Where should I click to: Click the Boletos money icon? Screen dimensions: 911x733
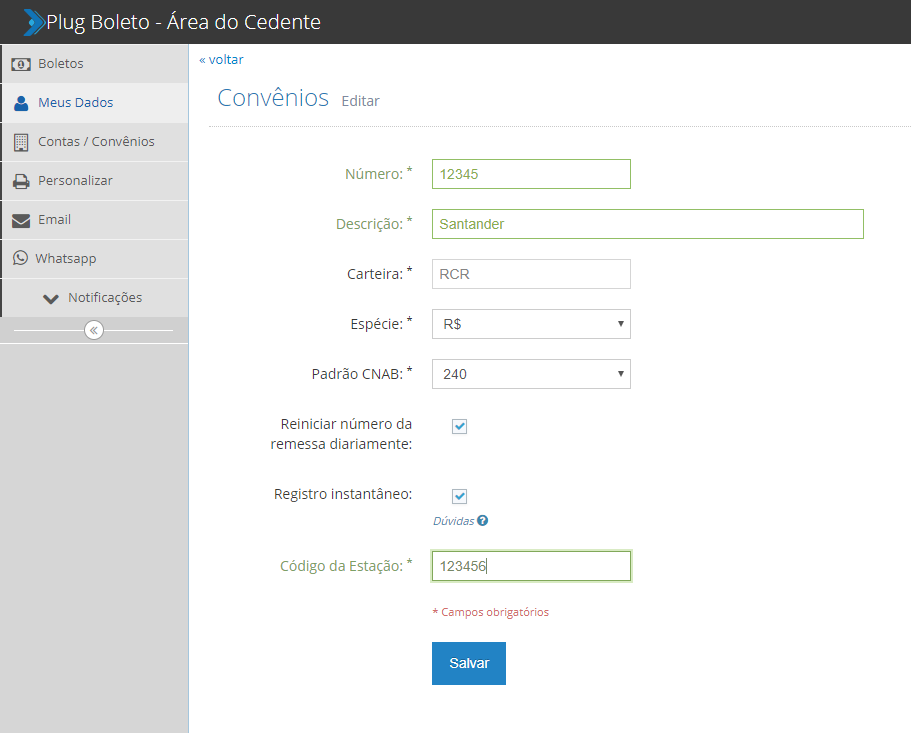point(21,64)
